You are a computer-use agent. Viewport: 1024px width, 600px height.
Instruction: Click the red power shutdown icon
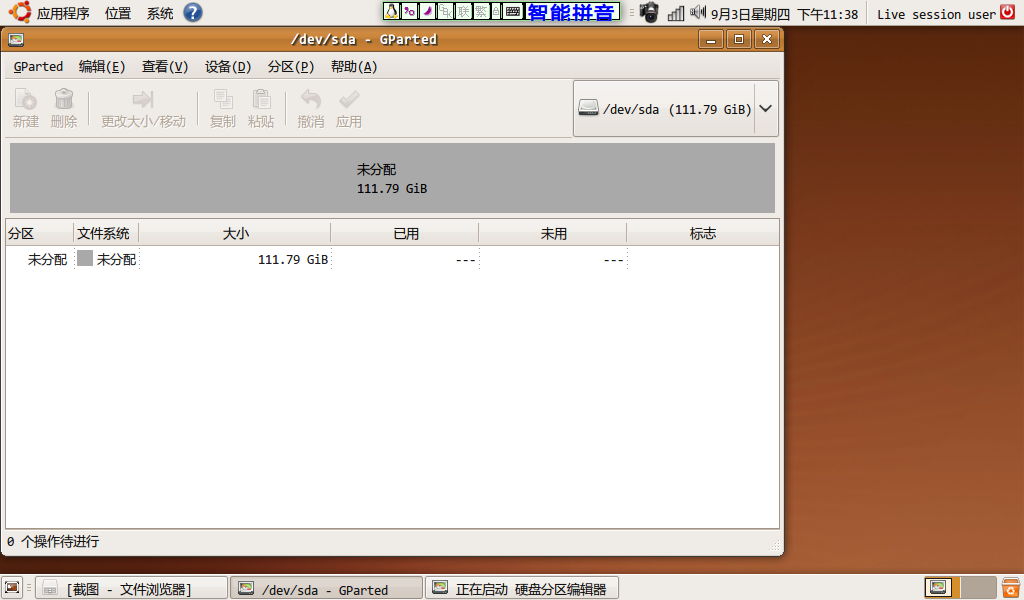pyautogui.click(x=1008, y=12)
